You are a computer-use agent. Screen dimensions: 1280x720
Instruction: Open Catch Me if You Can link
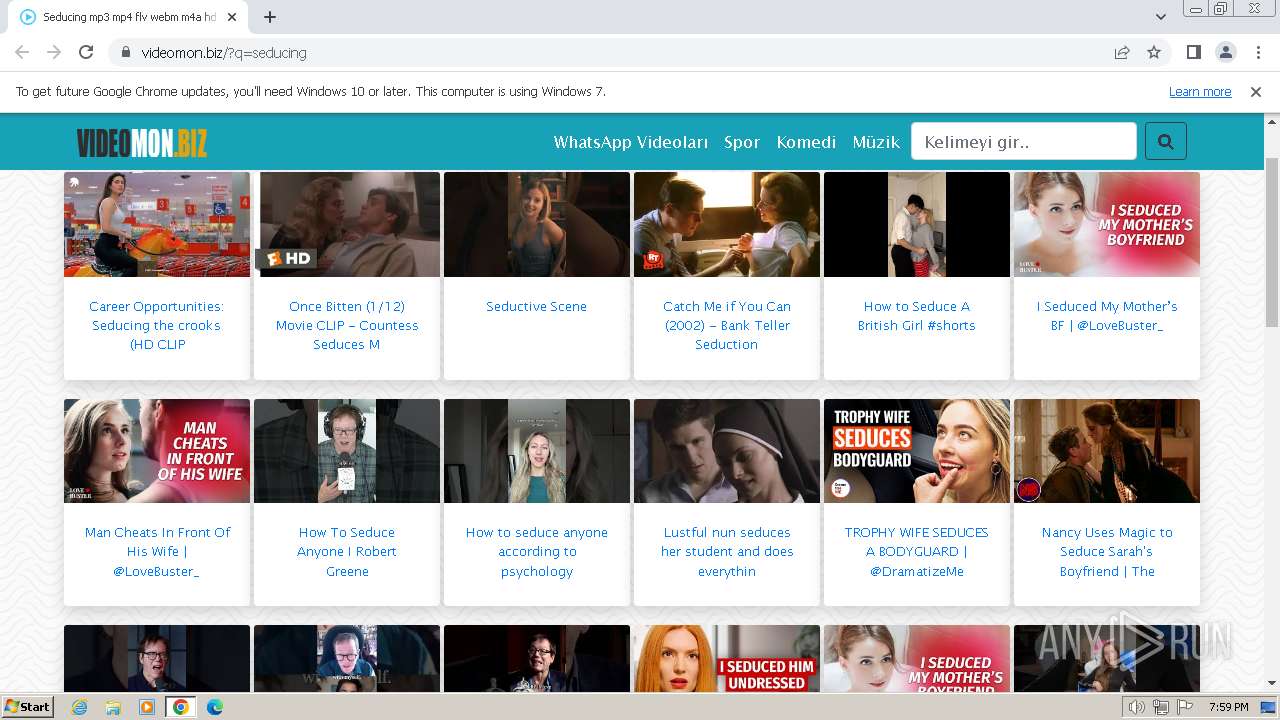coord(727,325)
